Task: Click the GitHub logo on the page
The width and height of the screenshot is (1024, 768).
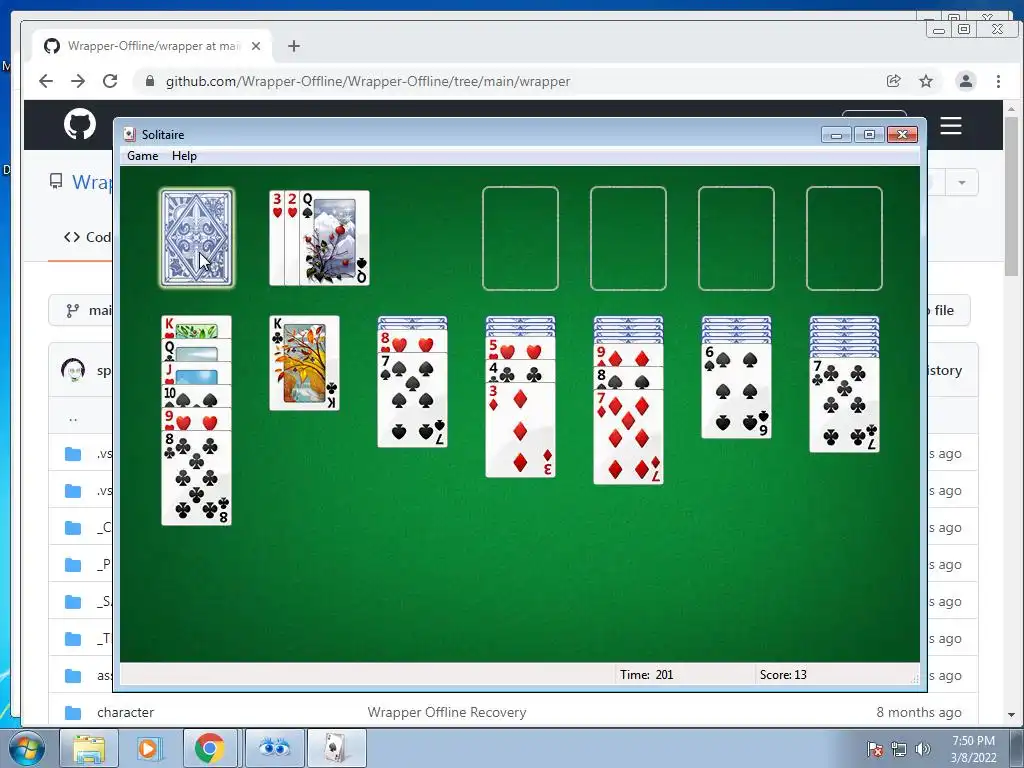Action: tap(80, 124)
